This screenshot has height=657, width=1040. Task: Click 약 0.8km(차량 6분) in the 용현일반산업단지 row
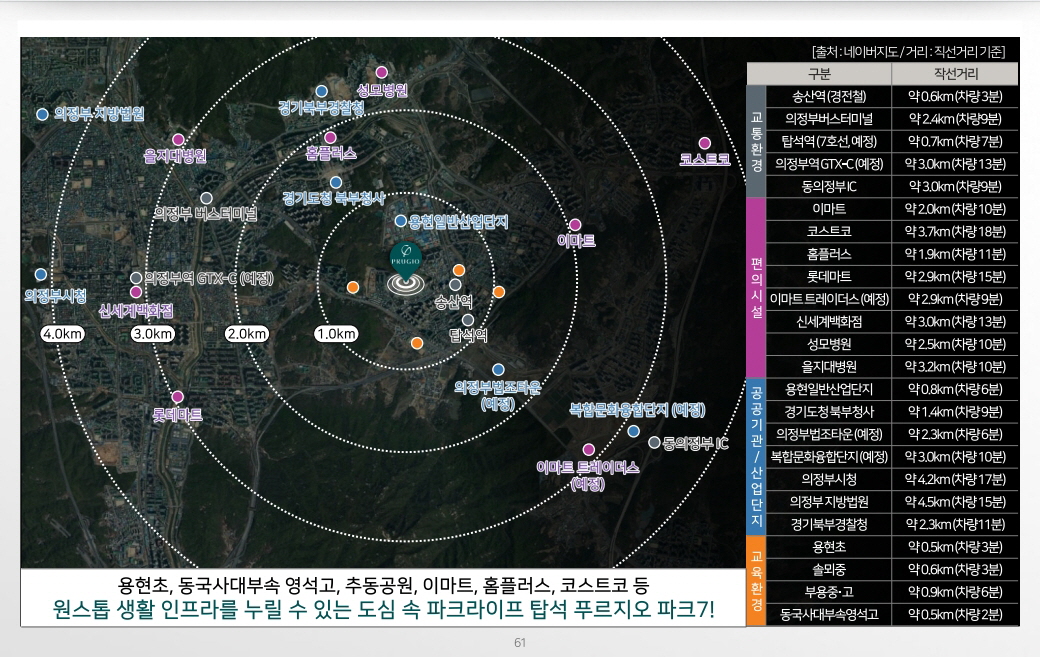click(x=955, y=389)
